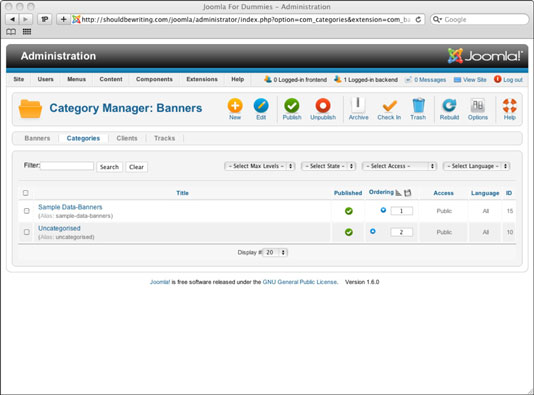Click the ordering field of Uncategorised
534x395 pixels.
pyautogui.click(x=402, y=232)
